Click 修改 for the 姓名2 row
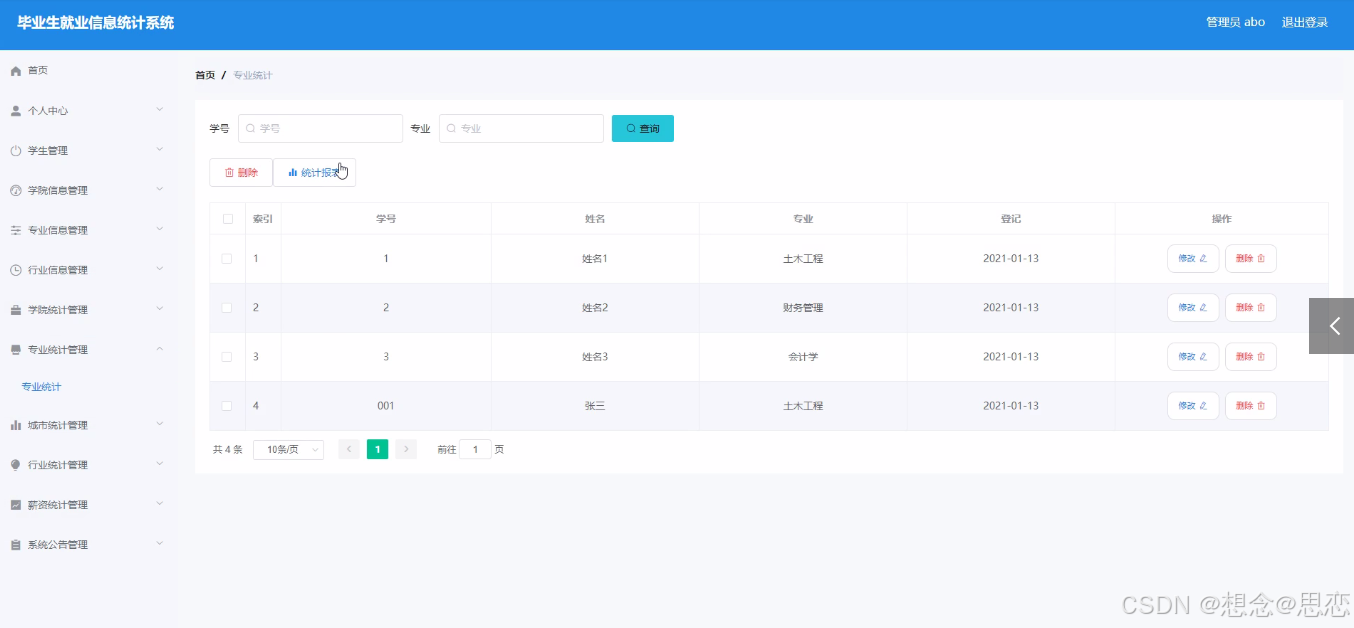 tap(1193, 308)
